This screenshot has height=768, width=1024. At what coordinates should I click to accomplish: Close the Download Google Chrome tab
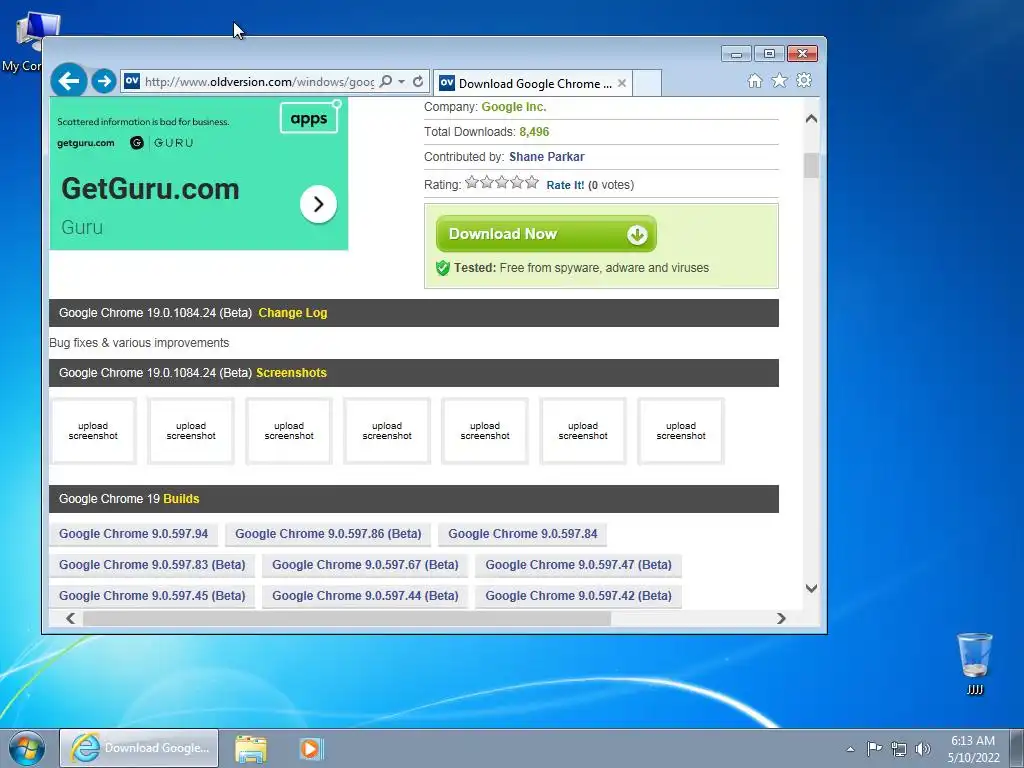[x=622, y=83]
